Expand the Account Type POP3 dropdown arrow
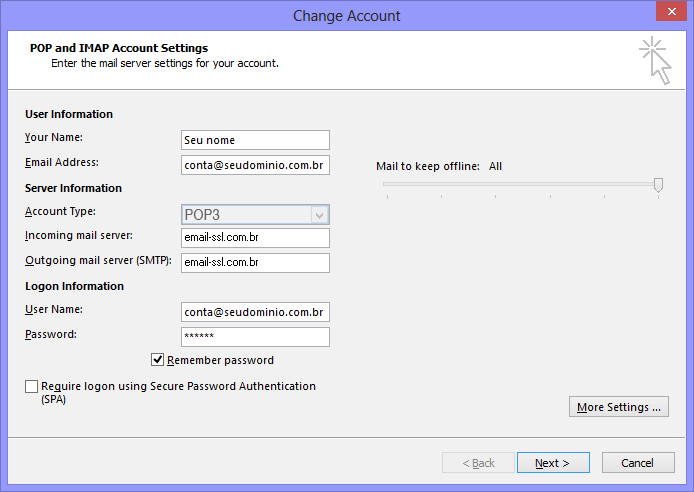The width and height of the screenshot is (694, 492). coord(320,215)
